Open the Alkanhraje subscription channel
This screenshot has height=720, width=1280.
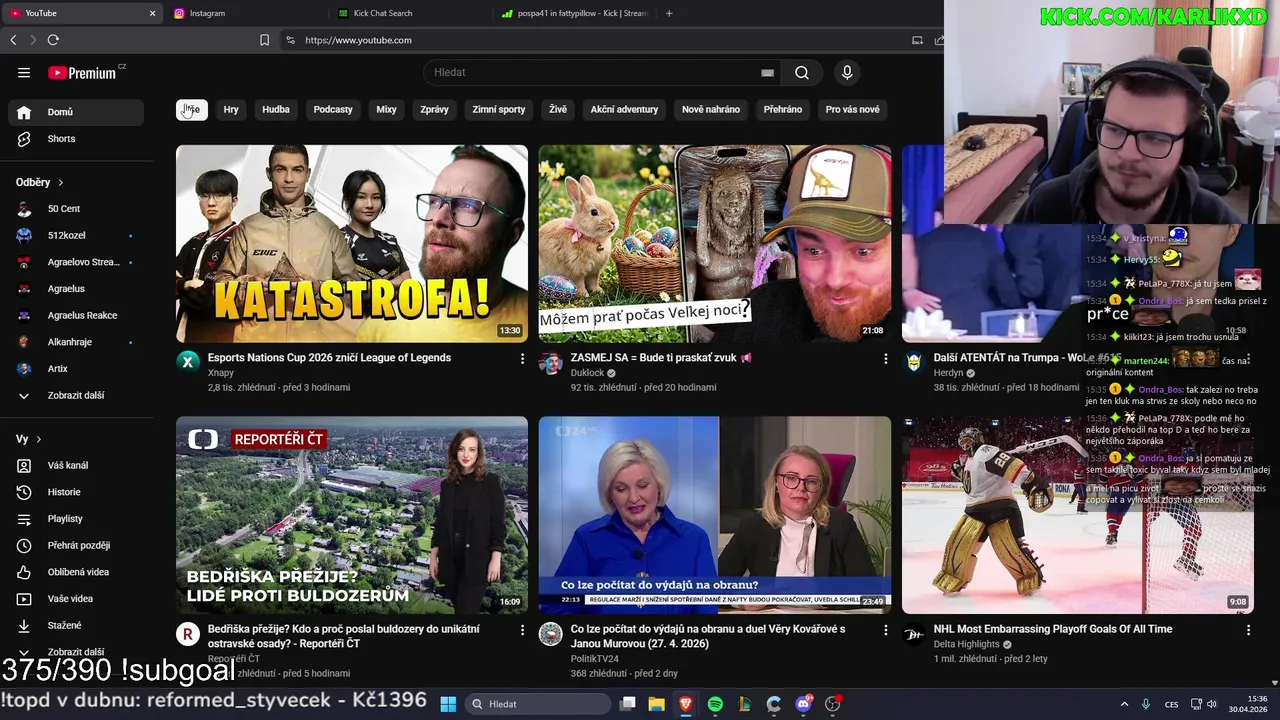click(x=76, y=342)
